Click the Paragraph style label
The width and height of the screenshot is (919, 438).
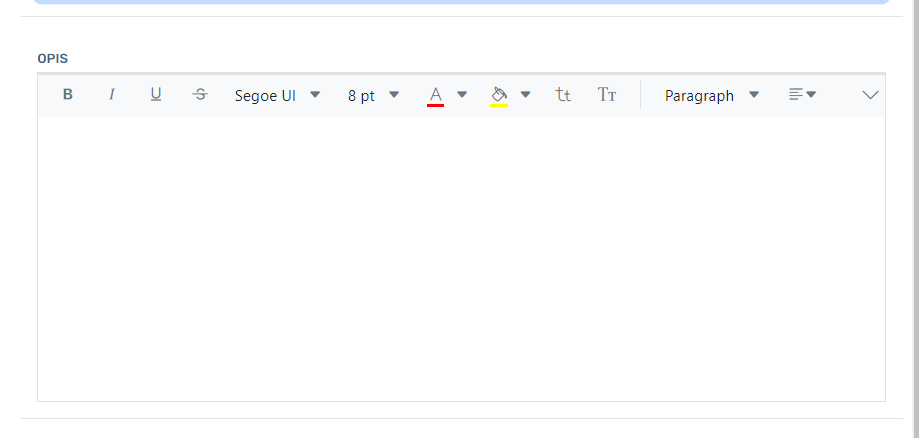pyautogui.click(x=699, y=96)
